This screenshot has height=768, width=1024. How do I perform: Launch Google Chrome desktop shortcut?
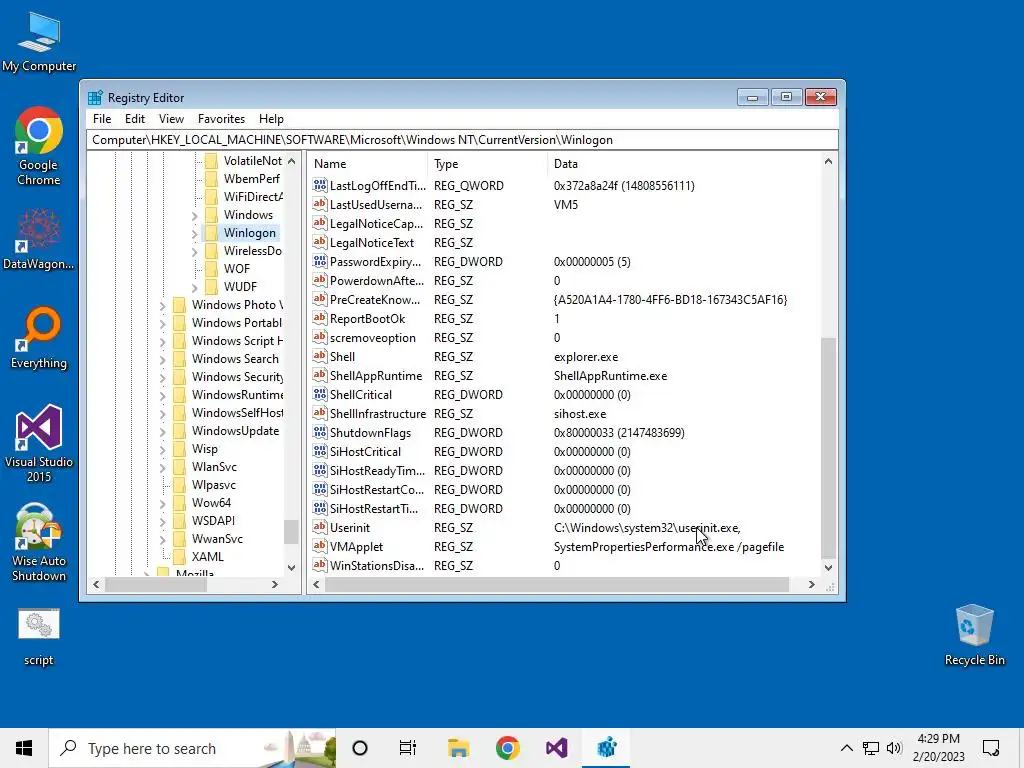pos(39,146)
